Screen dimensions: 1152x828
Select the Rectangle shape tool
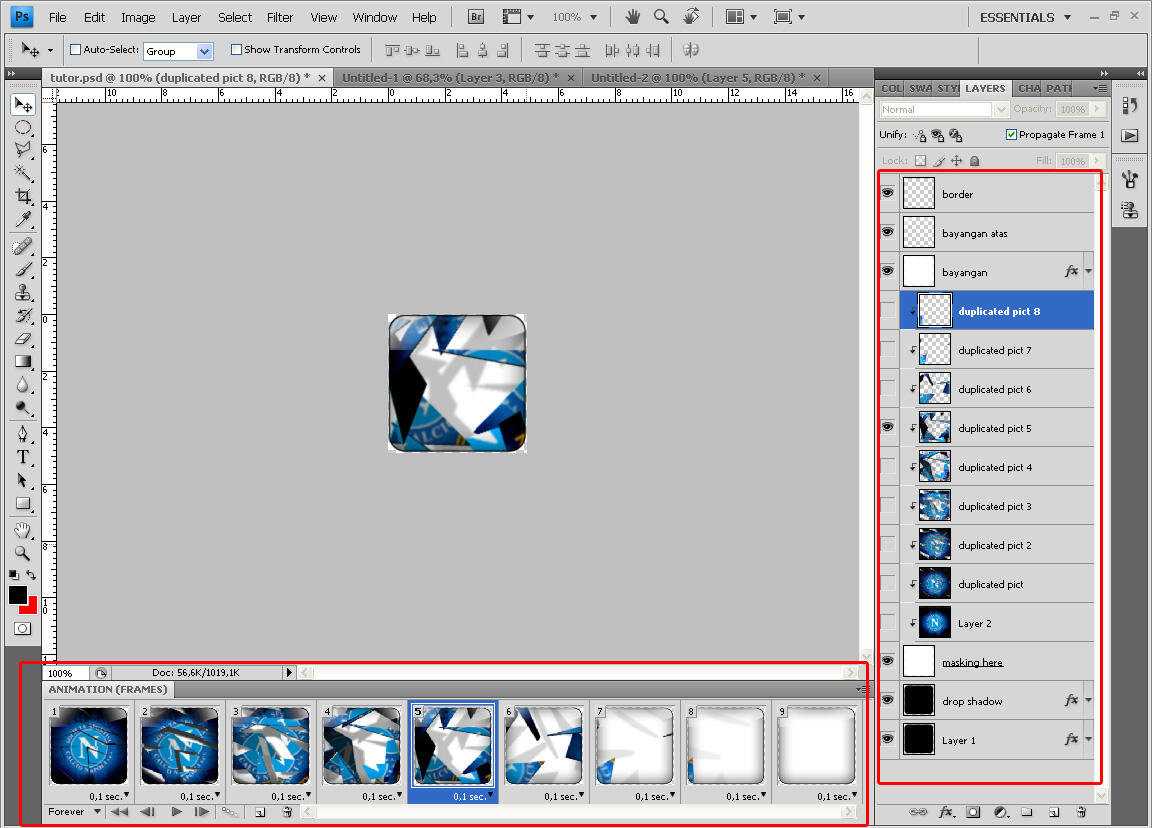click(x=23, y=503)
